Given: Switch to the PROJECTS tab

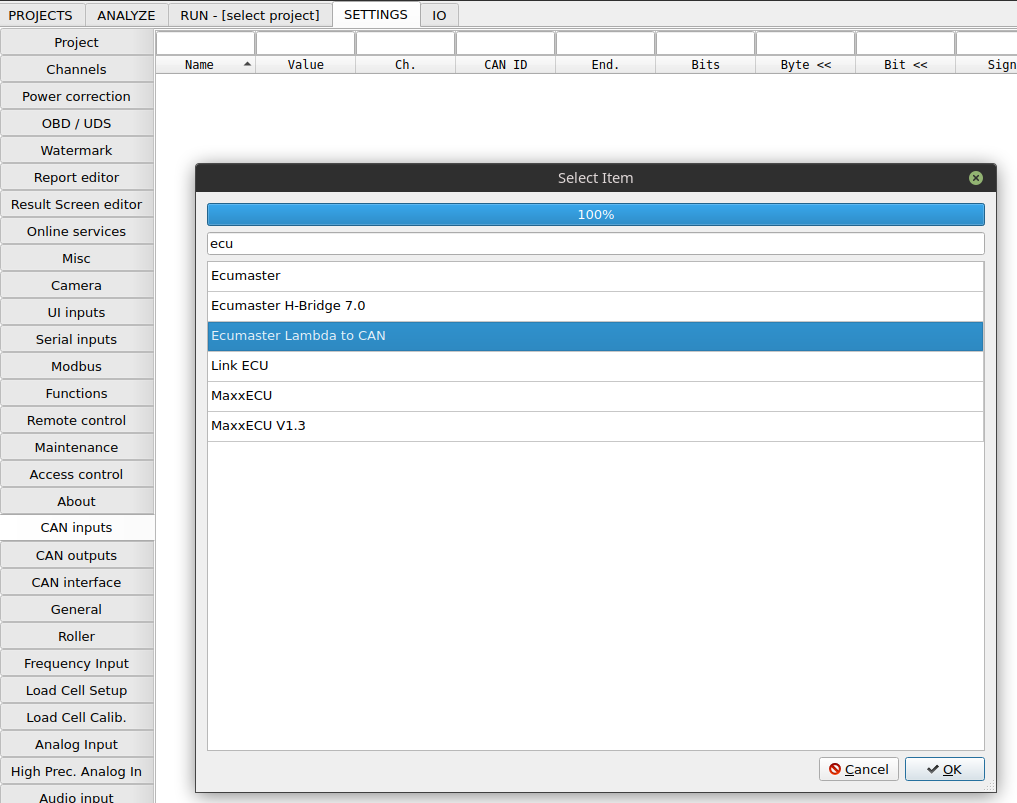Looking at the screenshot, I should point(40,15).
